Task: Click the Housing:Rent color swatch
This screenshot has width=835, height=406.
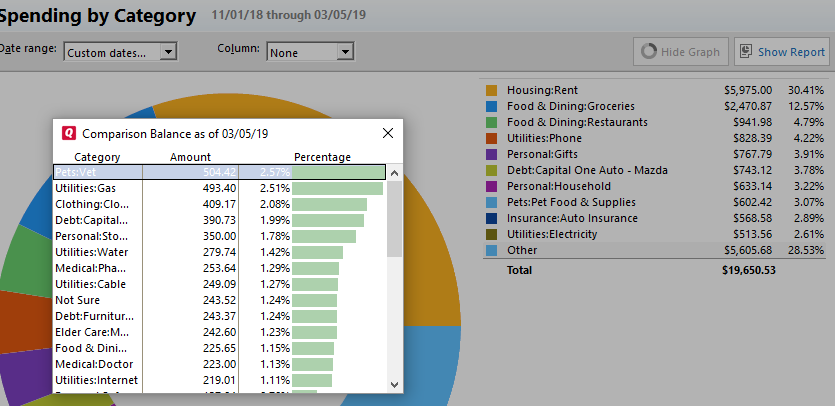Action: point(492,90)
